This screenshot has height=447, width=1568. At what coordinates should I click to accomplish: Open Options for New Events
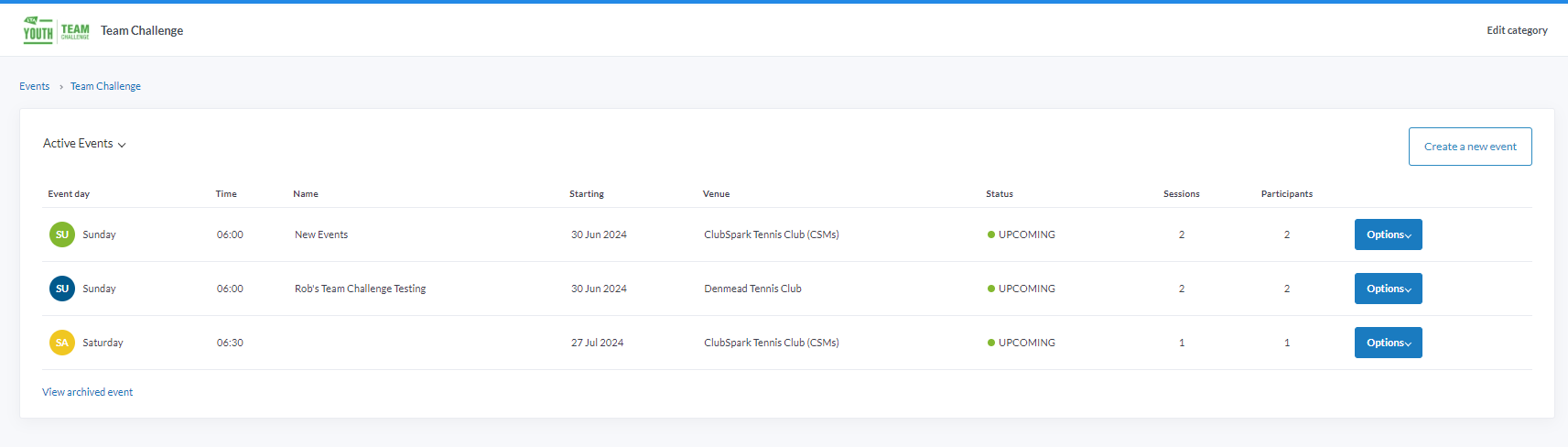click(x=1388, y=234)
